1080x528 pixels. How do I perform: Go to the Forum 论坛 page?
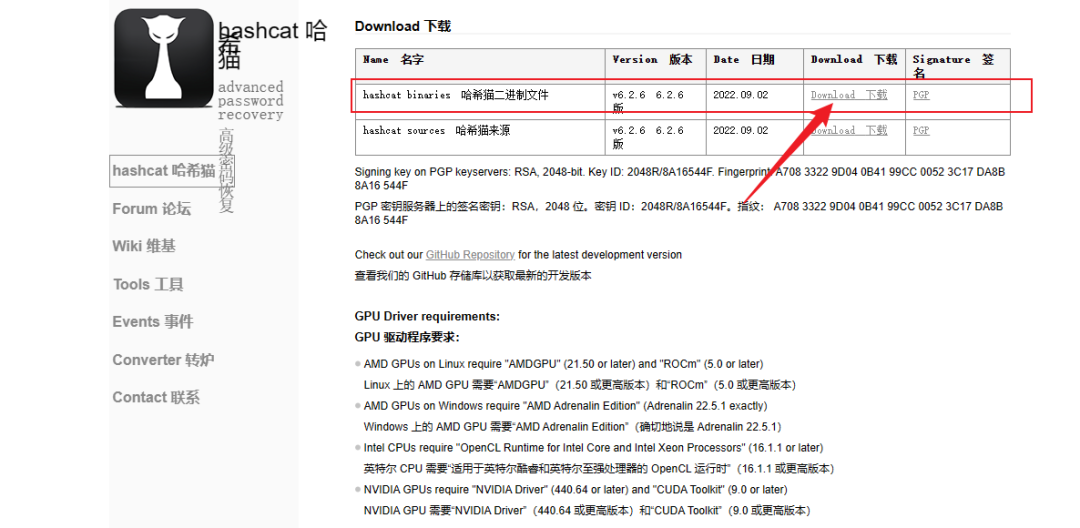(x=152, y=209)
